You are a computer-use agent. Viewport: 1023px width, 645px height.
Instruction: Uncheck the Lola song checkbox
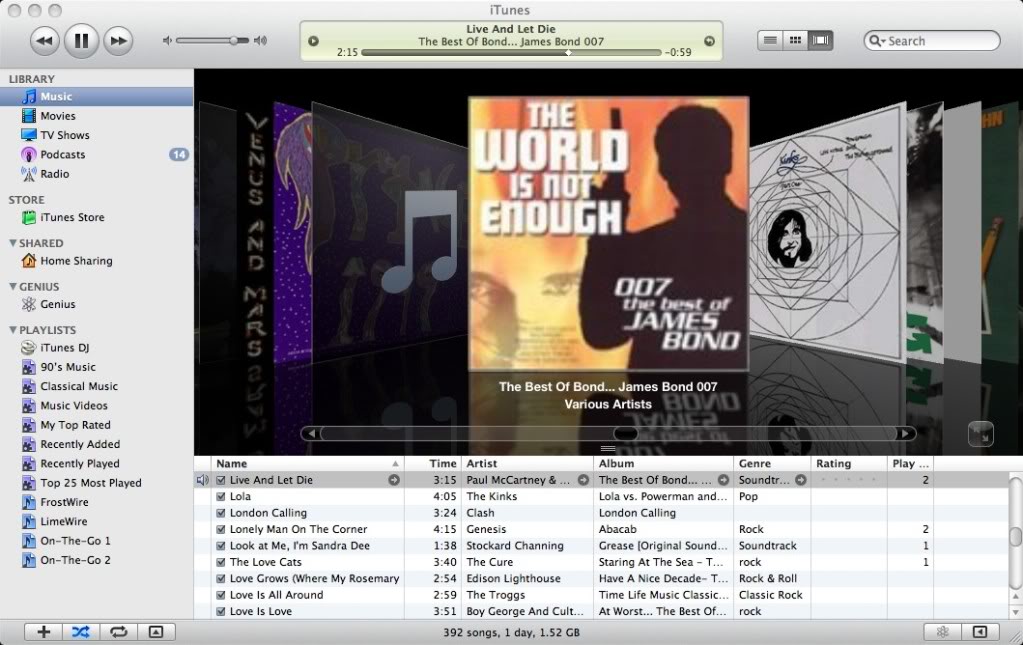point(221,496)
